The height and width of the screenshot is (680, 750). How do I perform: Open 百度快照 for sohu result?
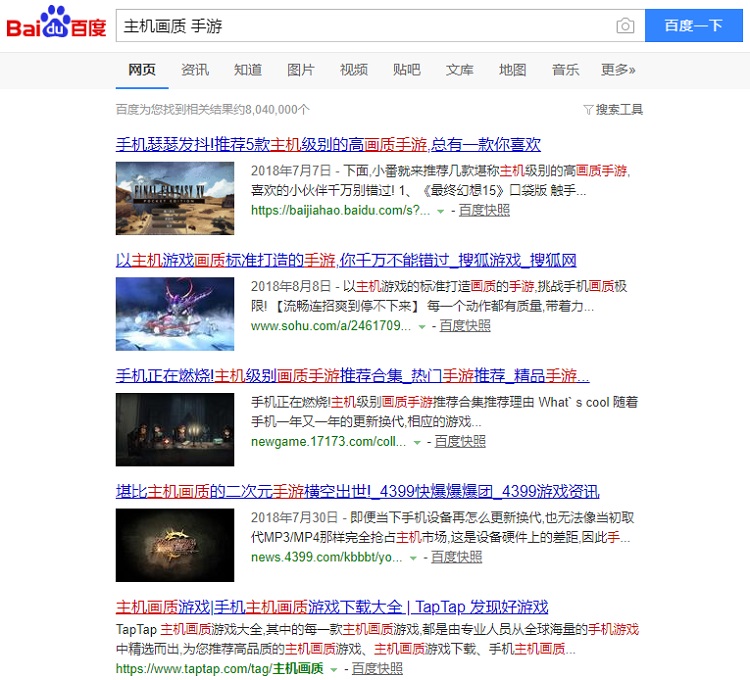pos(465,326)
